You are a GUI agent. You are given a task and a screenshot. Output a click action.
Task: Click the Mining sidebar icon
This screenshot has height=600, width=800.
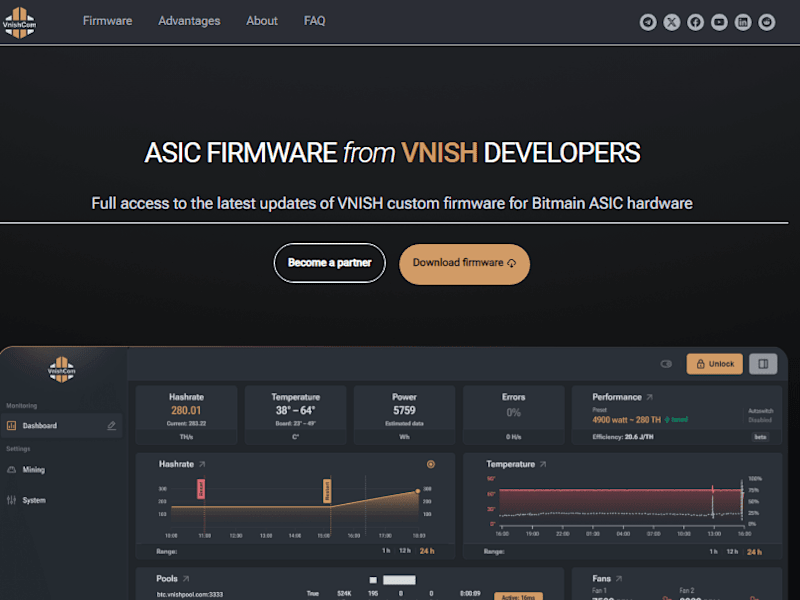11,469
